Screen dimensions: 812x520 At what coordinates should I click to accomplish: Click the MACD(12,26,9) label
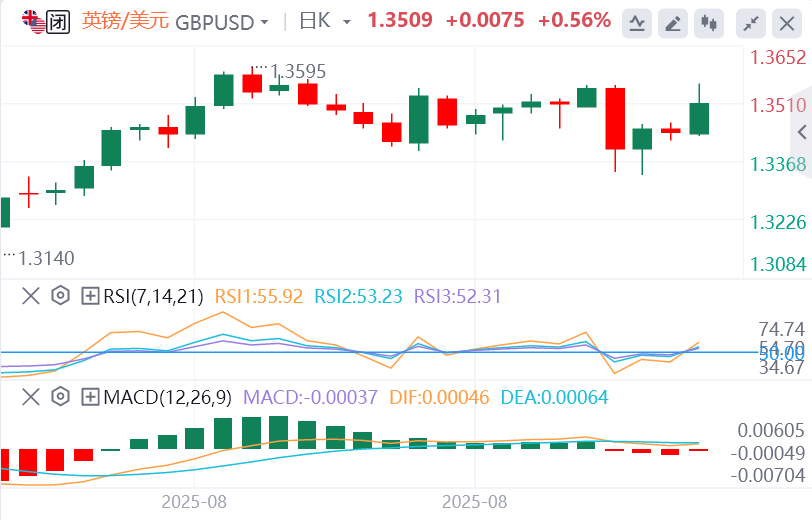pos(168,397)
